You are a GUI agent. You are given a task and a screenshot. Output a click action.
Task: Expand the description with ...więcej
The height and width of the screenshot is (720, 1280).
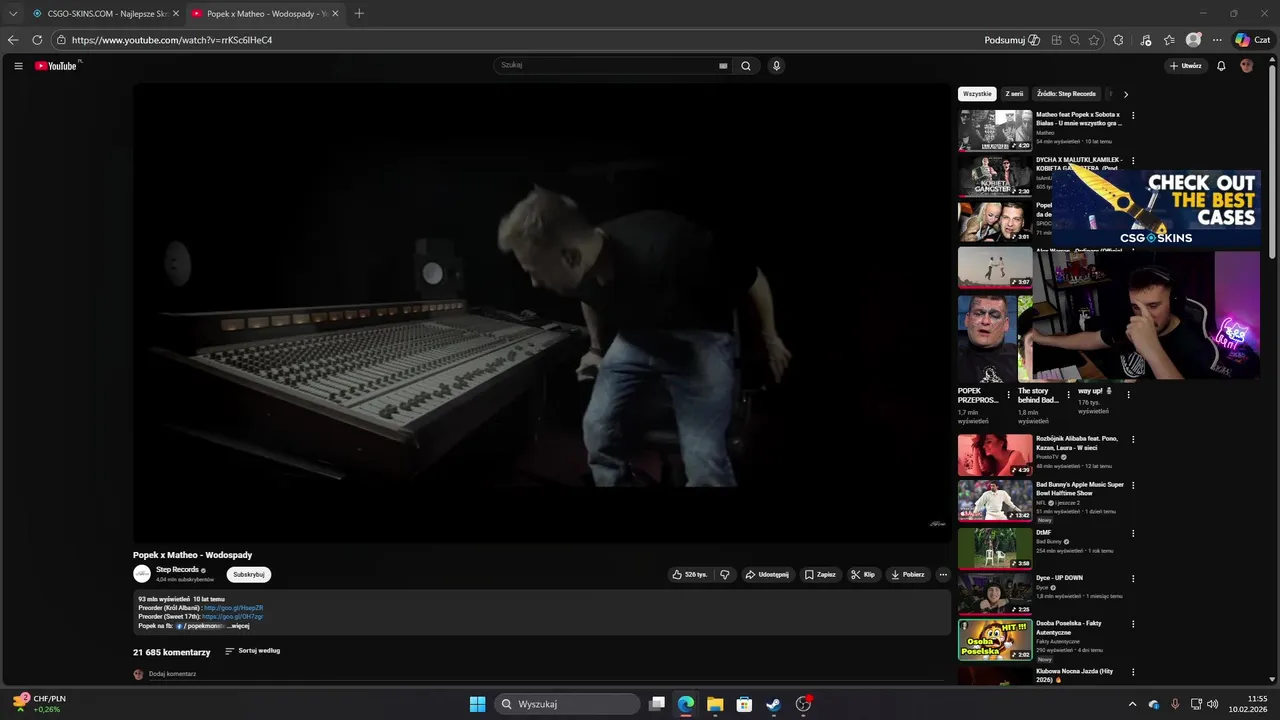[x=237, y=626]
